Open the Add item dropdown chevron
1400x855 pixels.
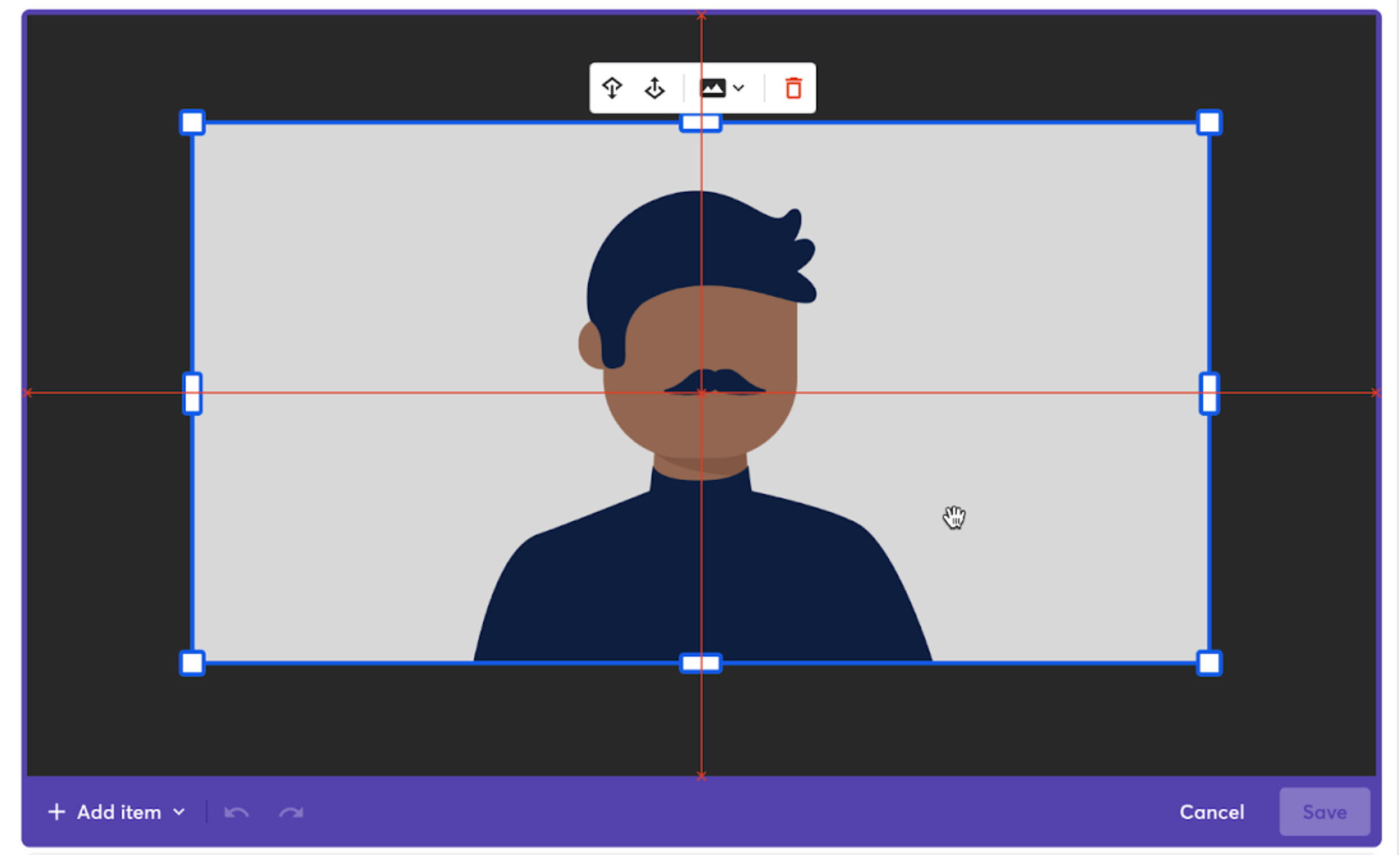[x=179, y=812]
